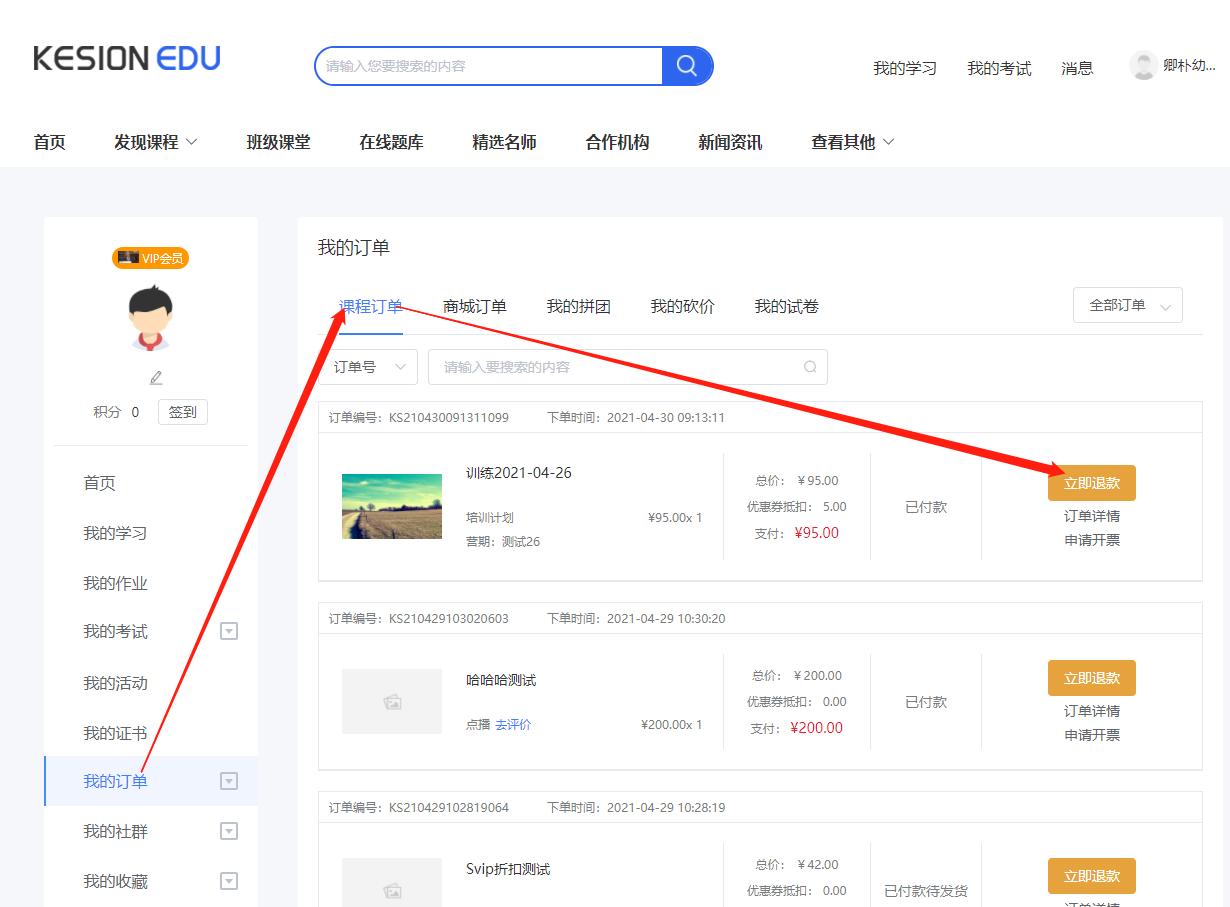
Task: Switch to the 我的试卷 tab
Action: pyautogui.click(x=787, y=306)
